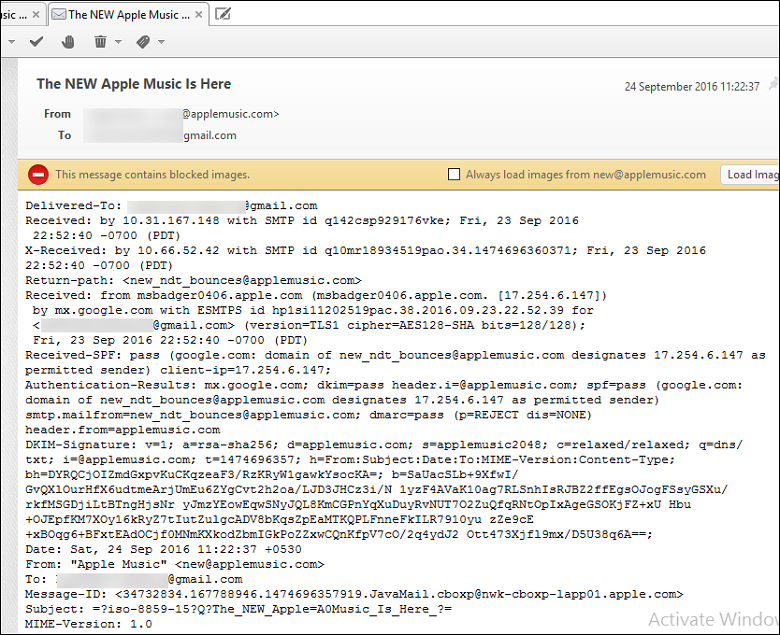This screenshot has height=635, width=780.
Task: Close the partially visible "sic ..." tab
Action: click(x=36, y=15)
